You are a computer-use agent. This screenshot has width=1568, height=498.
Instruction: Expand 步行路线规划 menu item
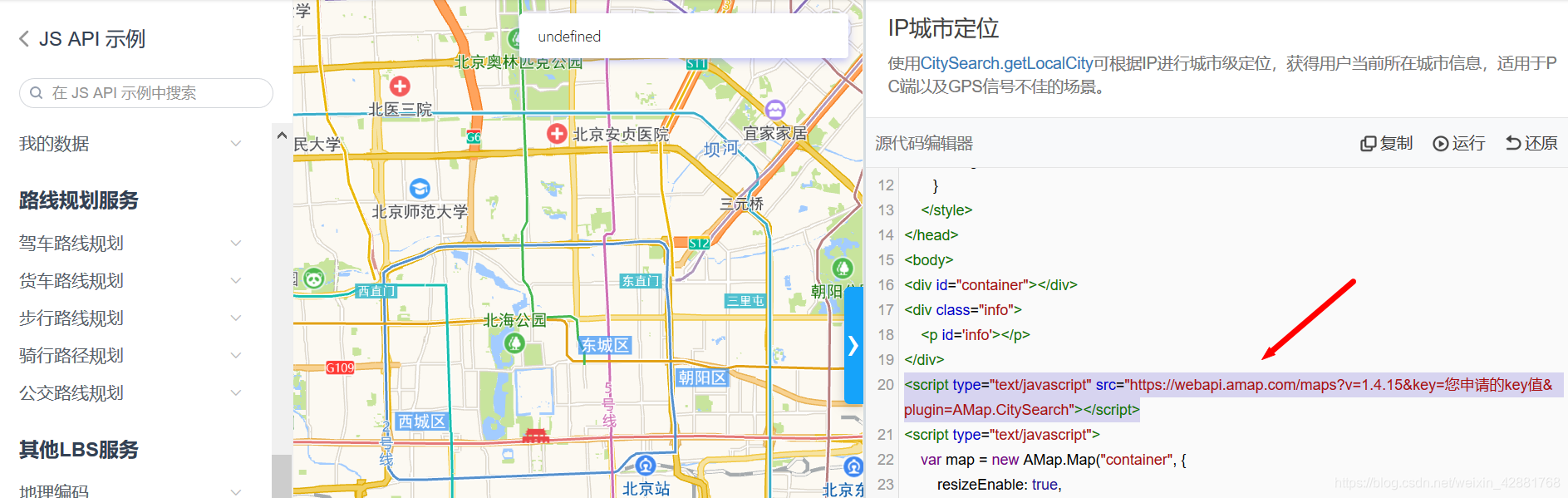[236, 318]
